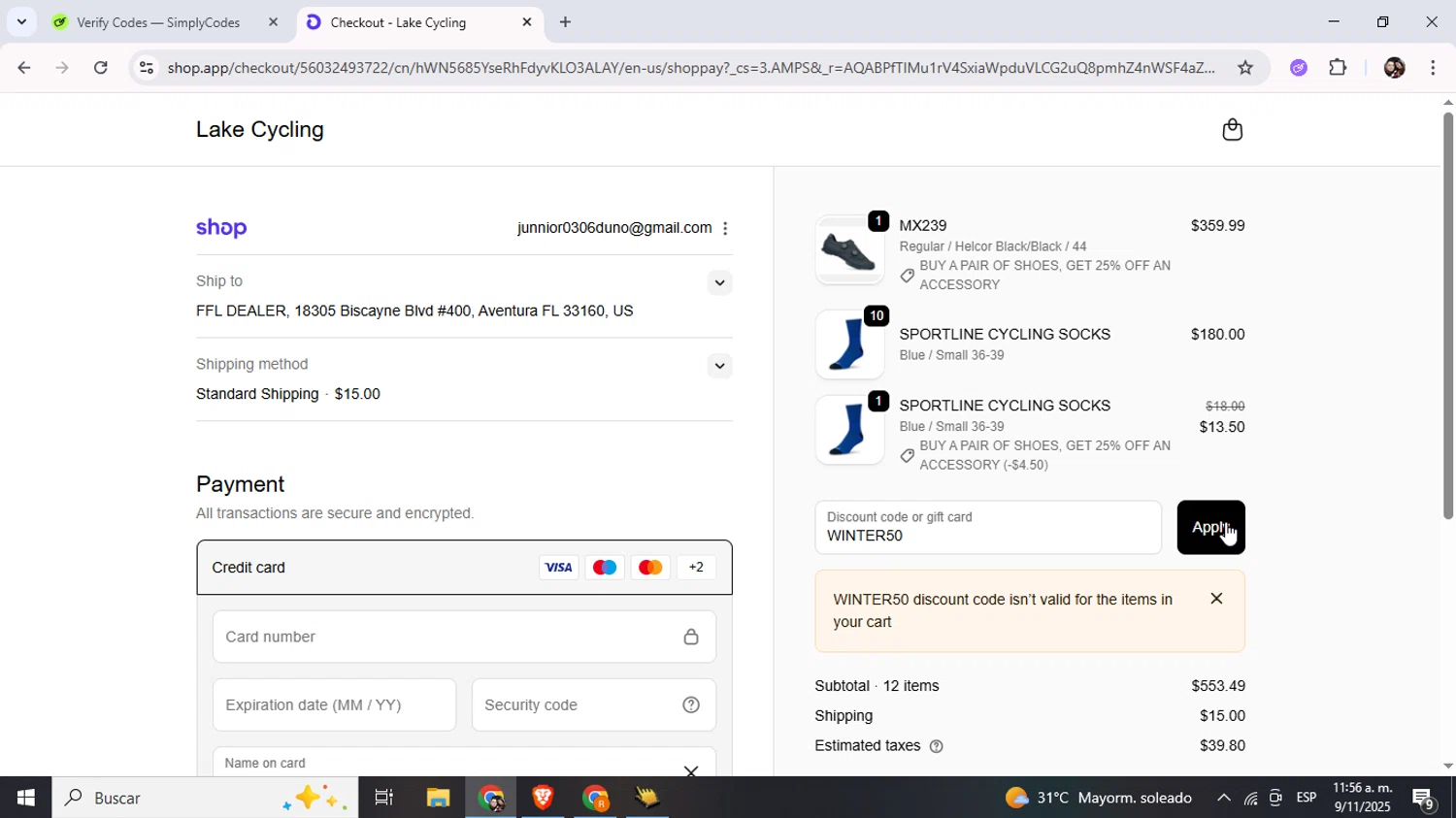The height and width of the screenshot is (818, 1456).
Task: Click the Maestro card logo
Action: (604, 568)
